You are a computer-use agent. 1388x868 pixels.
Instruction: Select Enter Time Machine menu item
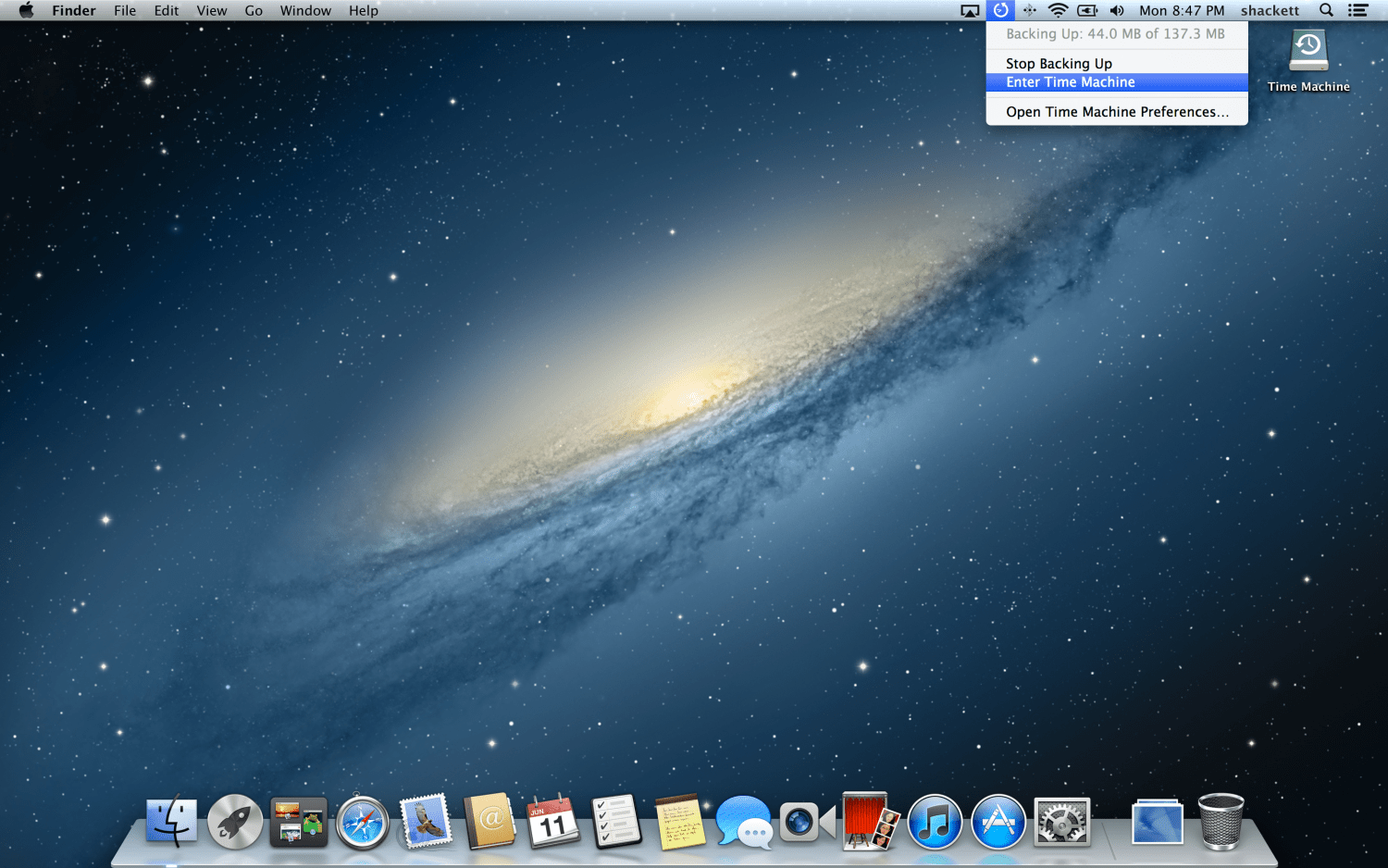(x=1071, y=82)
